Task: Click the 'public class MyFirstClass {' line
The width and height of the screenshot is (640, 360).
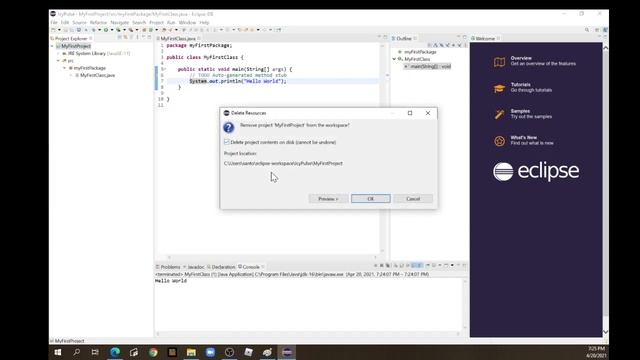Action: point(205,57)
